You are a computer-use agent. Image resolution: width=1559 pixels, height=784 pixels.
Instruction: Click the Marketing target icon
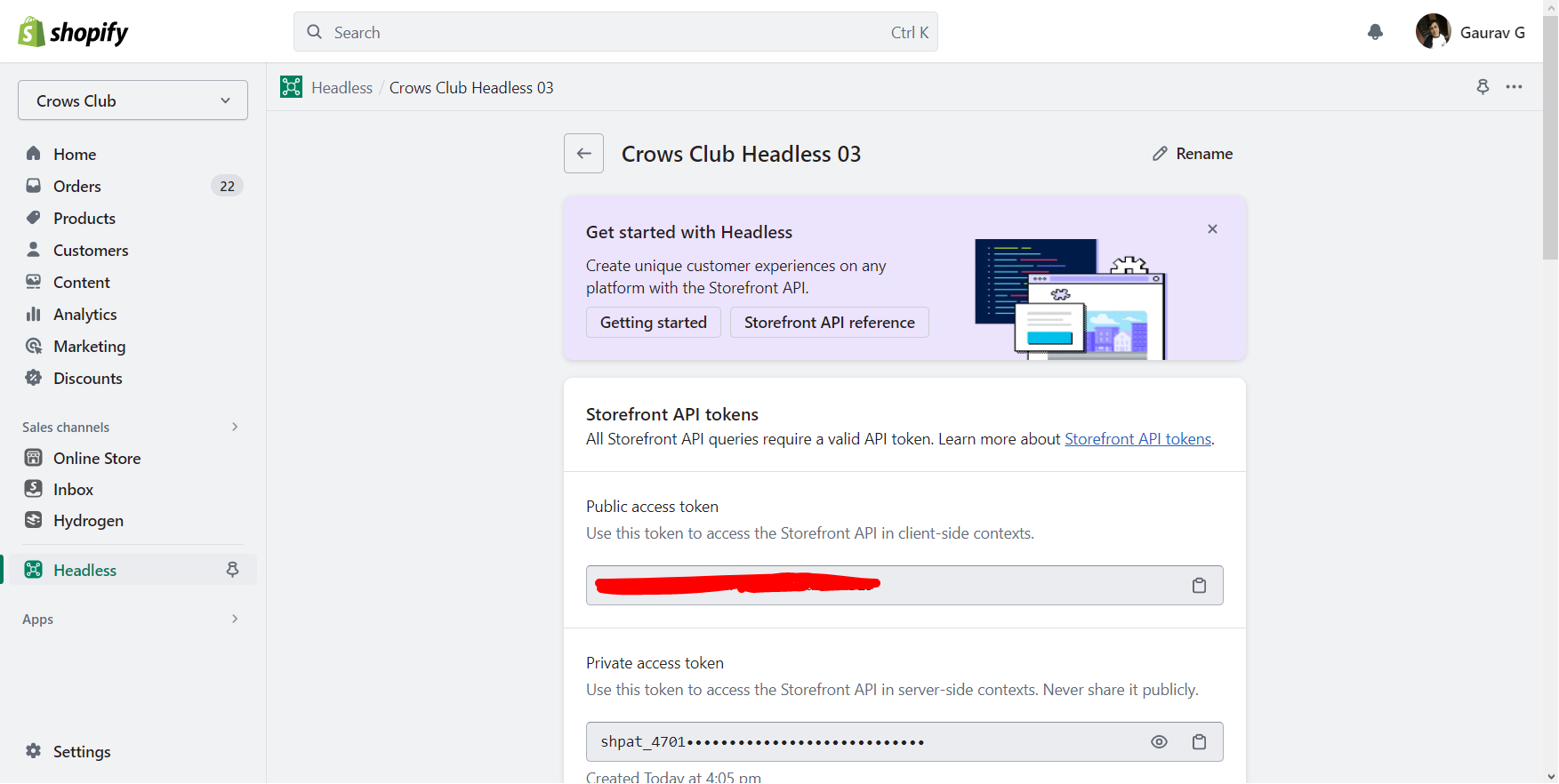34,346
